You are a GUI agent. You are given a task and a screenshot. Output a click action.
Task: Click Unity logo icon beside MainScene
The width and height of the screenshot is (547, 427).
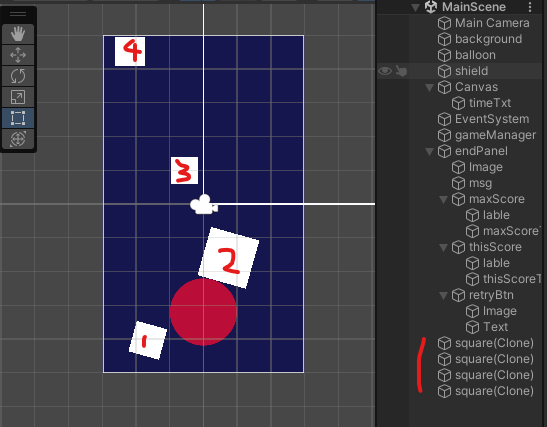[x=431, y=7]
